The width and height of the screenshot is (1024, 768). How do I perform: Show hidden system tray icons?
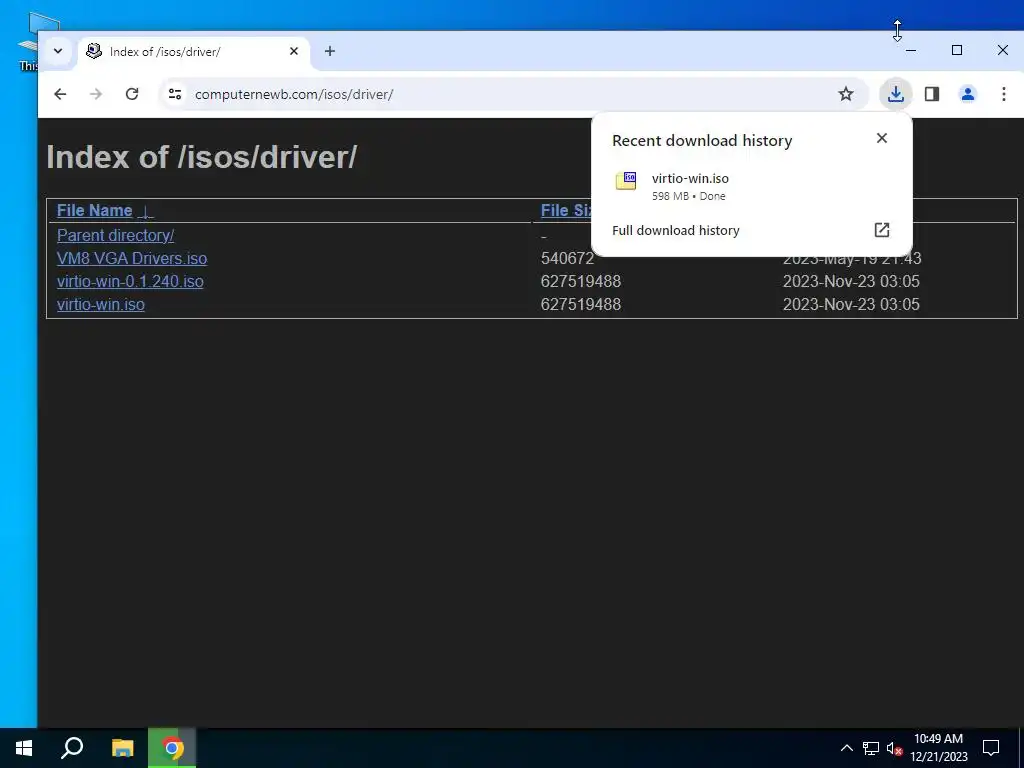point(846,748)
